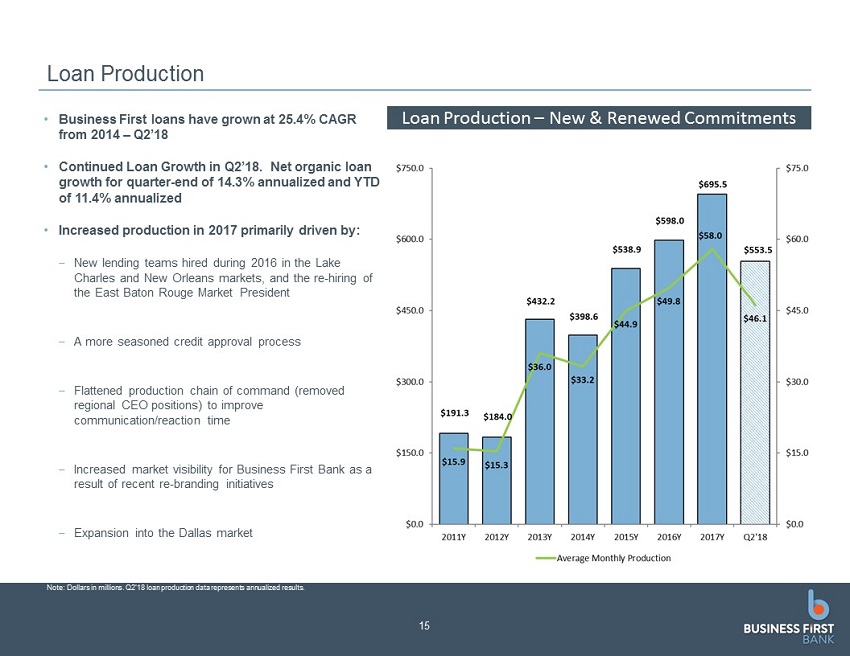Select "A more seasoned credit approval process"
Image resolution: width=850 pixels, height=656 pixels.
pyautogui.click(x=187, y=342)
